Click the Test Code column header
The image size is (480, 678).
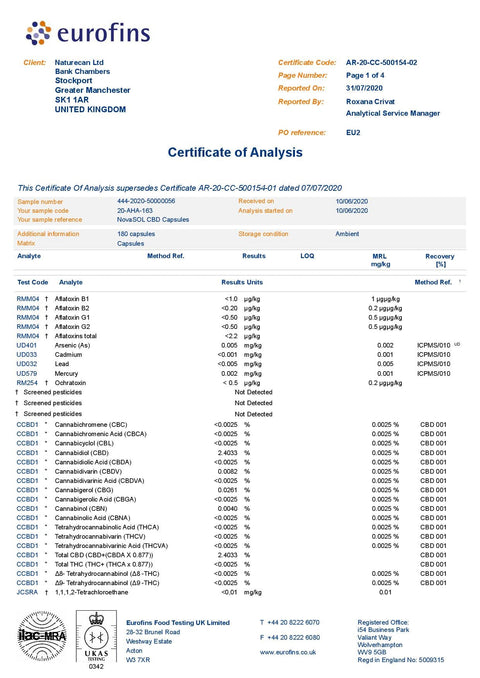point(32,282)
